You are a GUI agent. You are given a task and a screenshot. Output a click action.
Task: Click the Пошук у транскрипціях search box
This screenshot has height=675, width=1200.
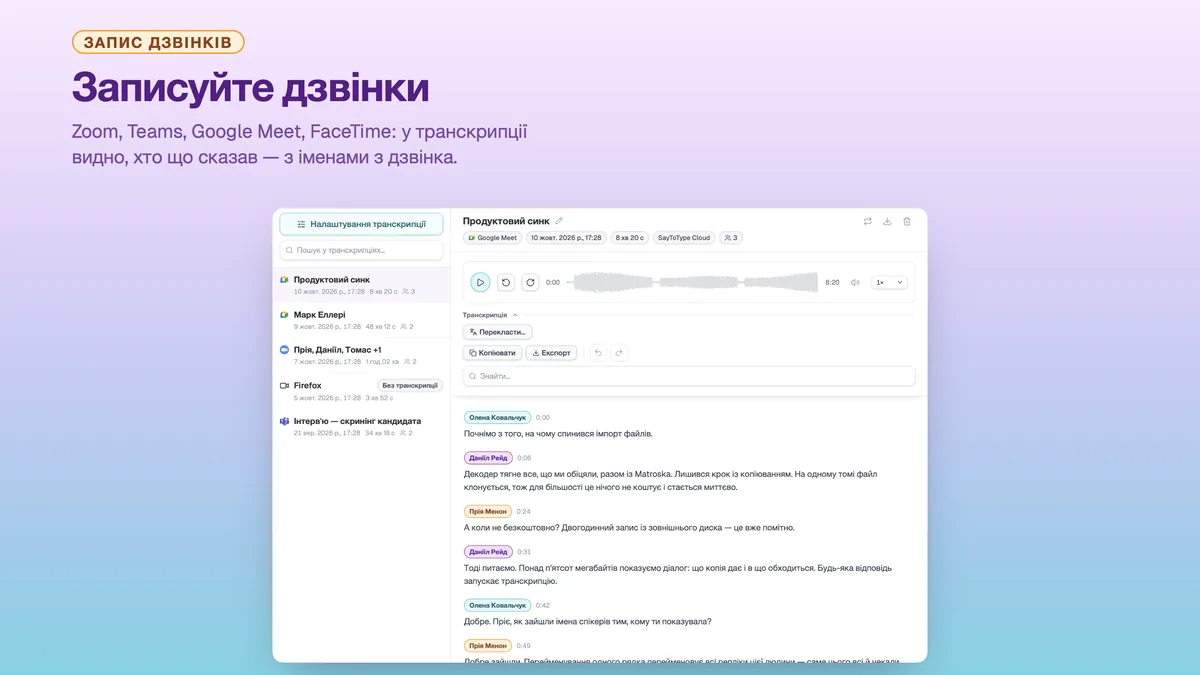[x=361, y=250]
